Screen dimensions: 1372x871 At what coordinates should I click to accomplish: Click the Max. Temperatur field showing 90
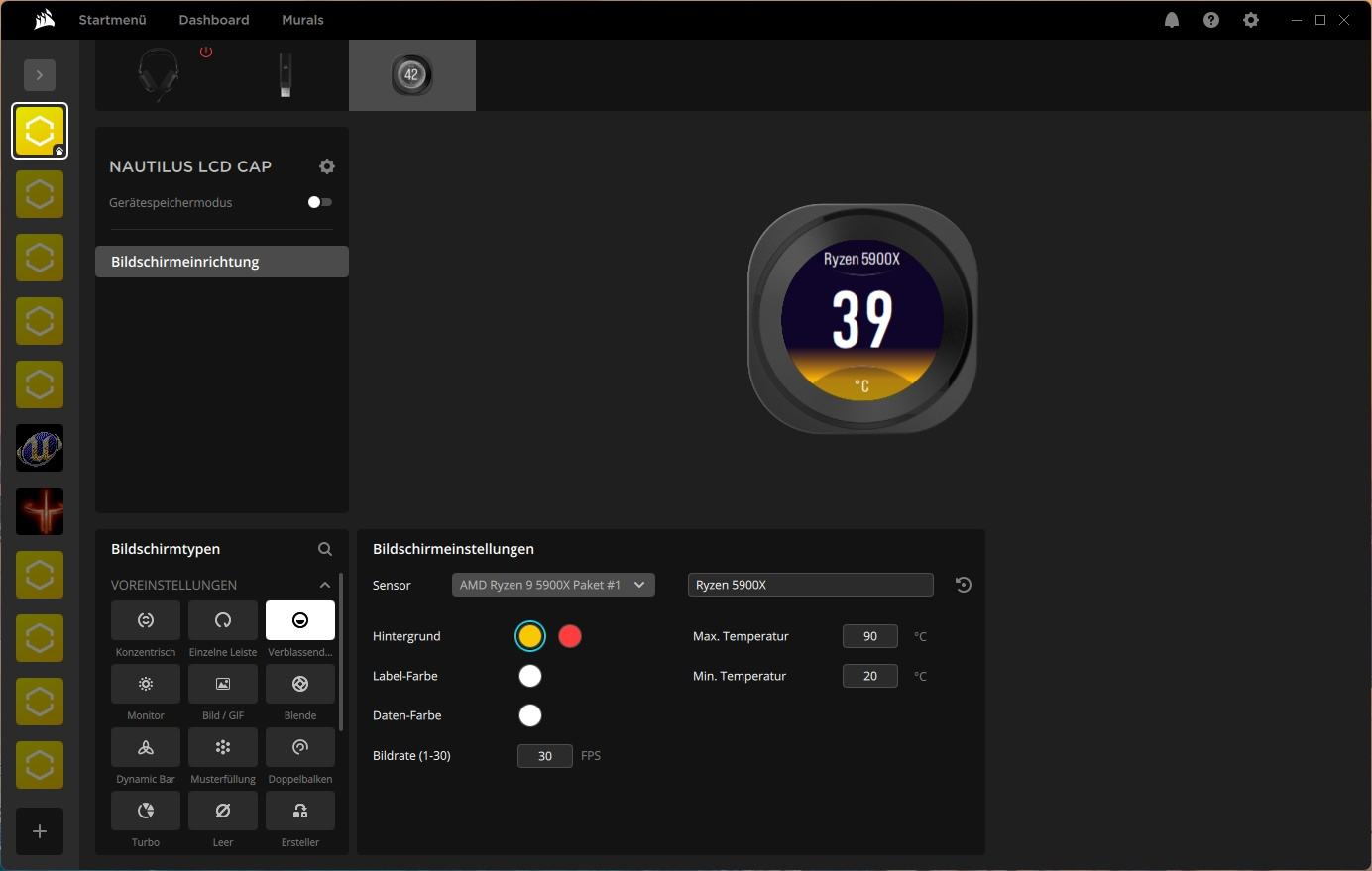click(x=870, y=636)
